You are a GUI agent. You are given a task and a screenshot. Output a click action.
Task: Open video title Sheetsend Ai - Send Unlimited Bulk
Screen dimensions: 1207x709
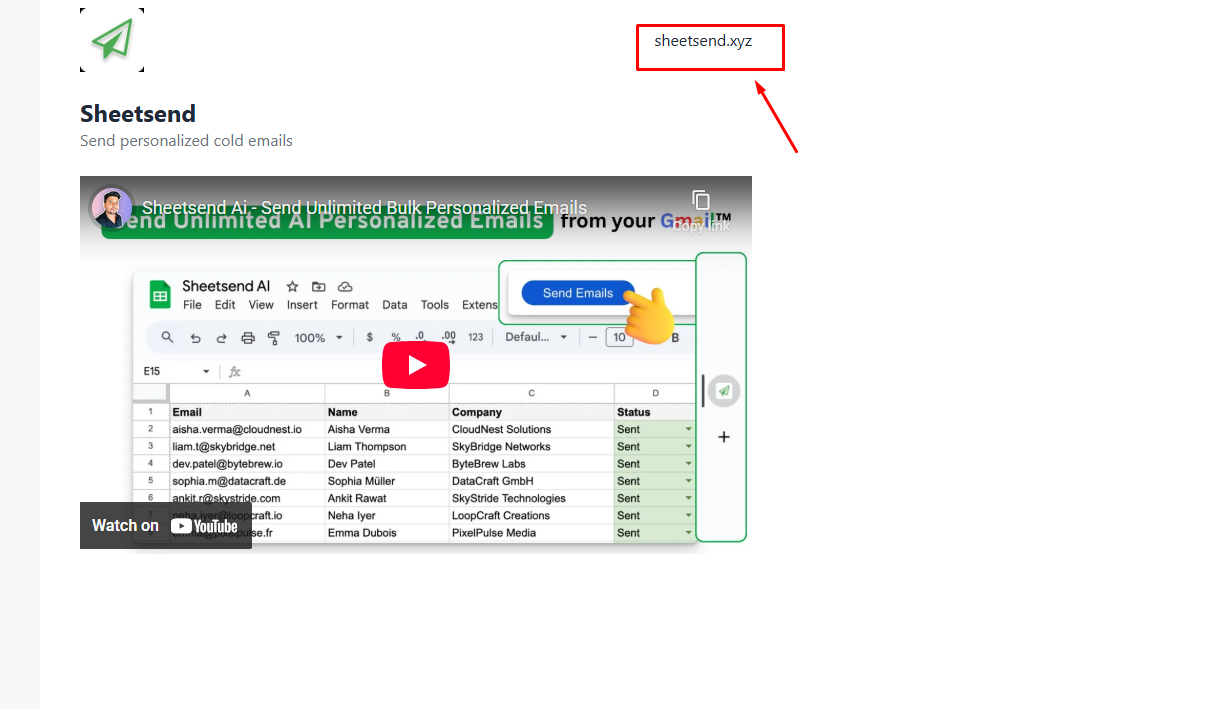[364, 208]
